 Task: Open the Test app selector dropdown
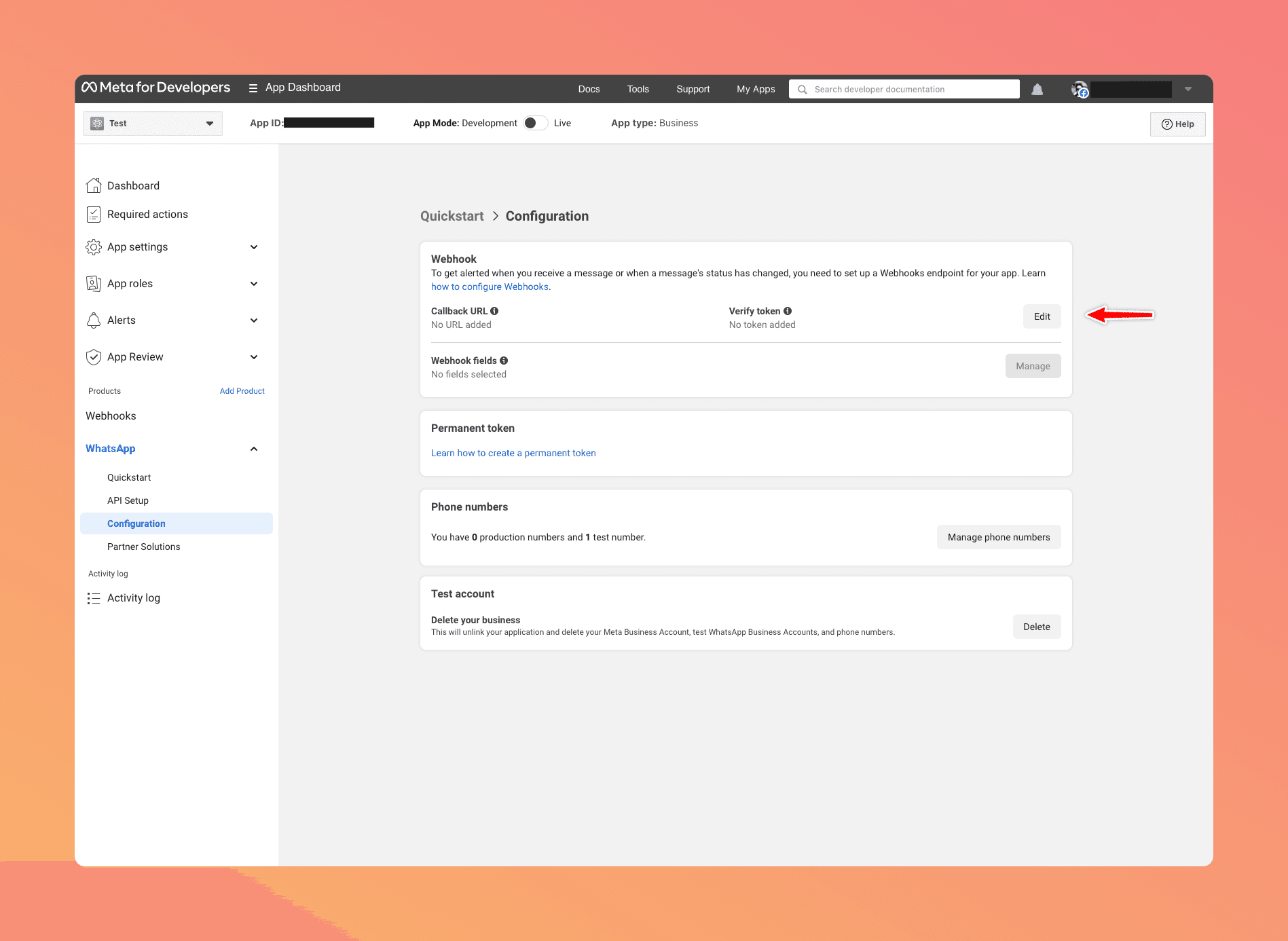(153, 124)
